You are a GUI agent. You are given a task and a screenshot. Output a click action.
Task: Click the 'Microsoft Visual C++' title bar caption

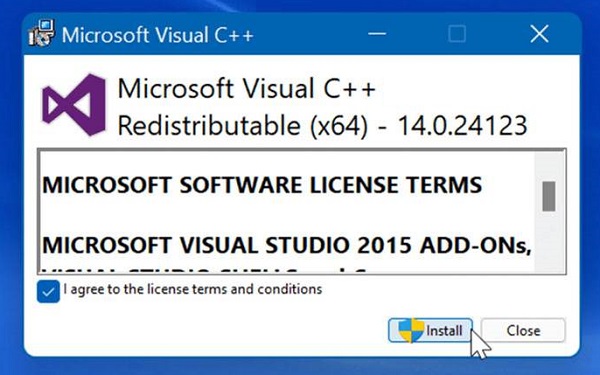[x=158, y=35]
